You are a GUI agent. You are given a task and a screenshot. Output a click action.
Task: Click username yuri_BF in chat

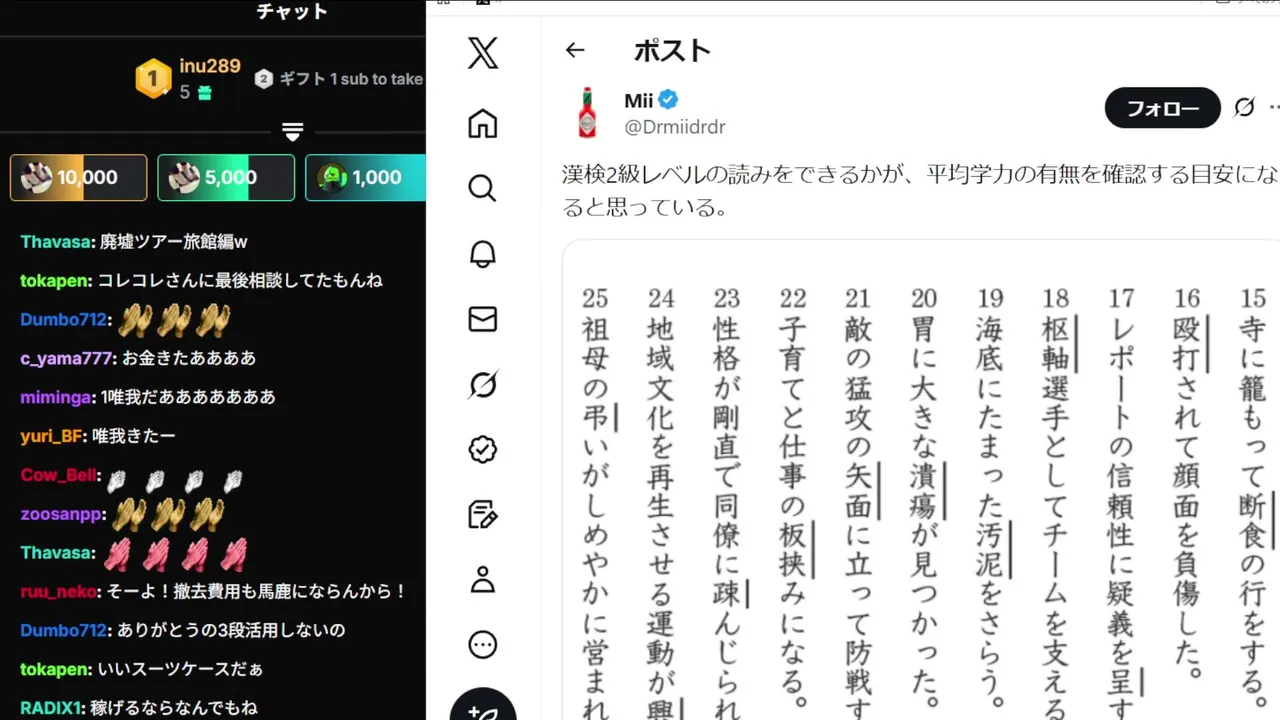coord(53,436)
